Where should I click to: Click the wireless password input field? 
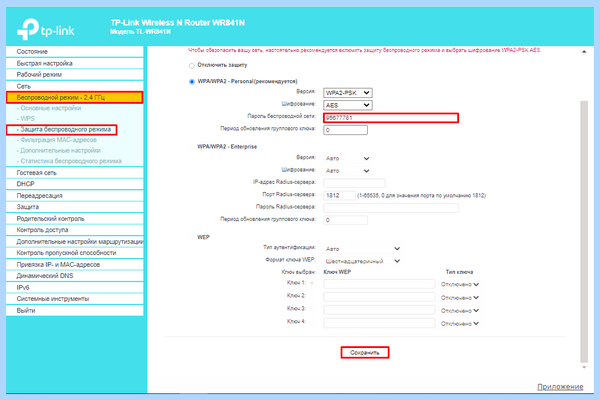(391, 118)
